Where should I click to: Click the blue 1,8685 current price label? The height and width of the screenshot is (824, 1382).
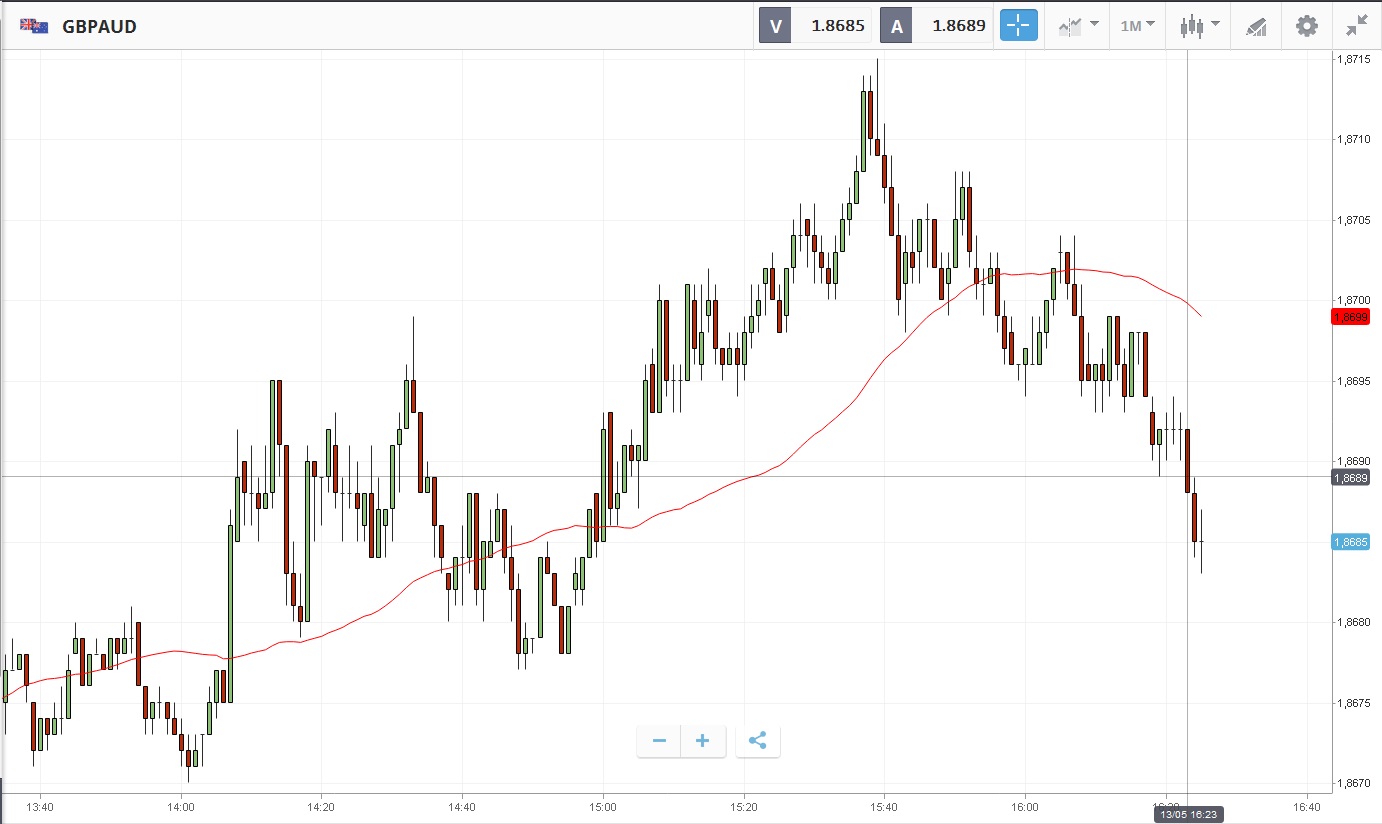[1350, 542]
